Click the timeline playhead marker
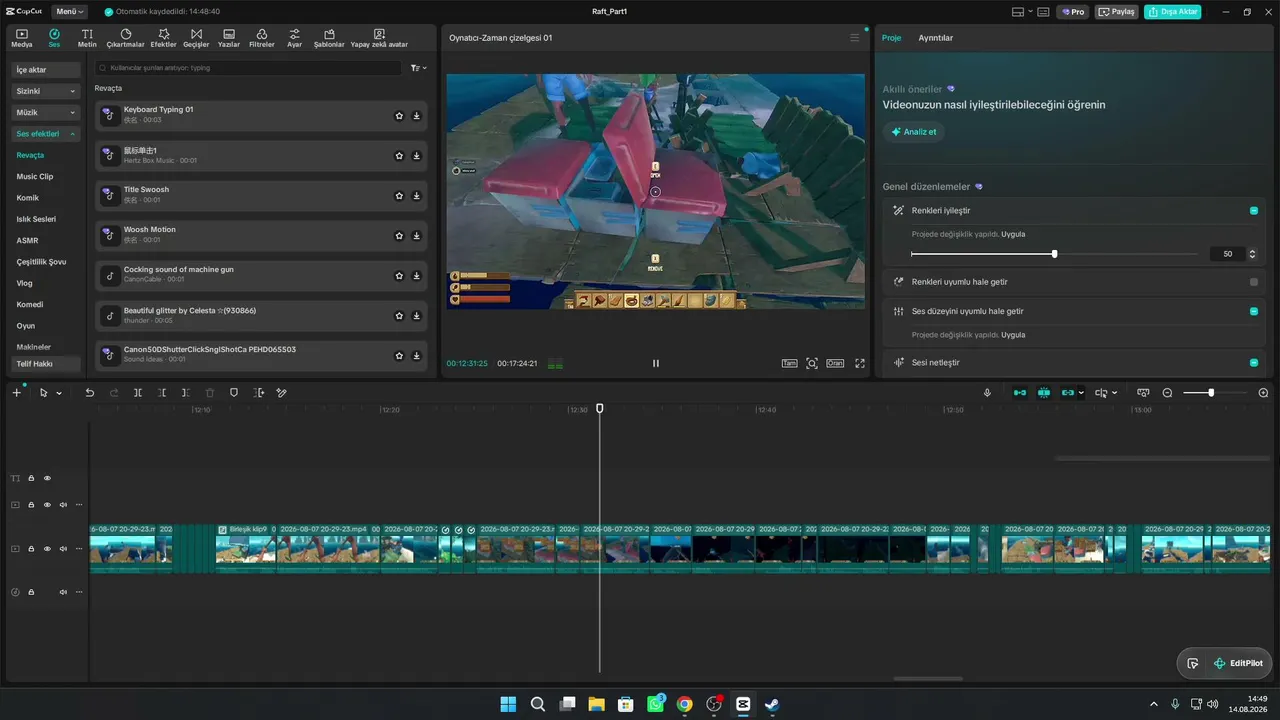Image resolution: width=1280 pixels, height=720 pixels. point(600,408)
